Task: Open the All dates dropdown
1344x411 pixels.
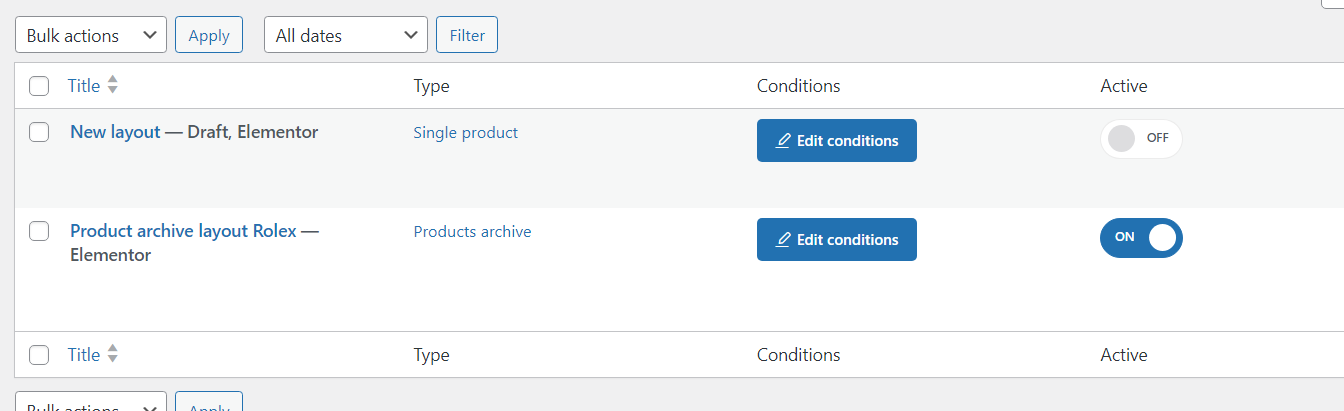Action: click(x=346, y=35)
